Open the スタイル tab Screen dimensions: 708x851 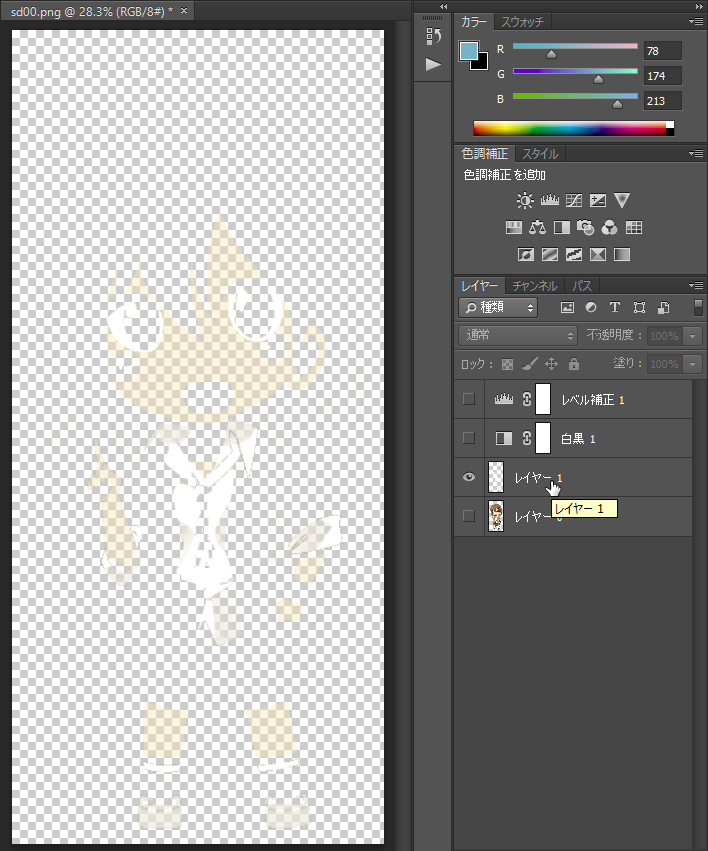click(539, 154)
